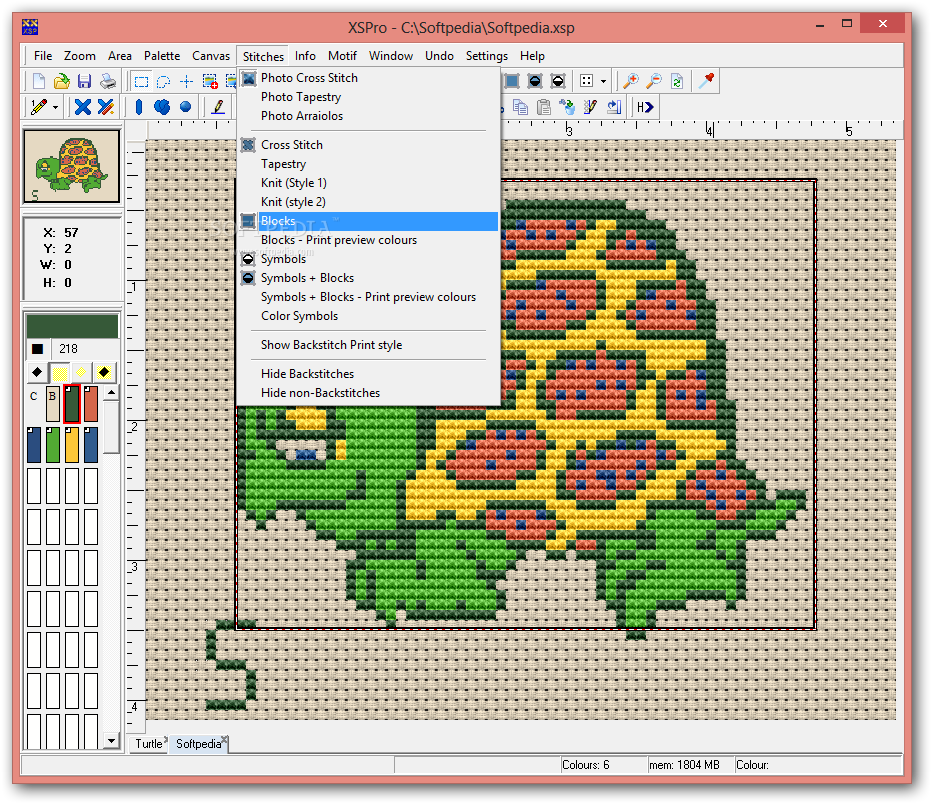The image size is (932, 804).
Task: Open dropdown arrow next to pencil tool
Action: tap(55, 108)
